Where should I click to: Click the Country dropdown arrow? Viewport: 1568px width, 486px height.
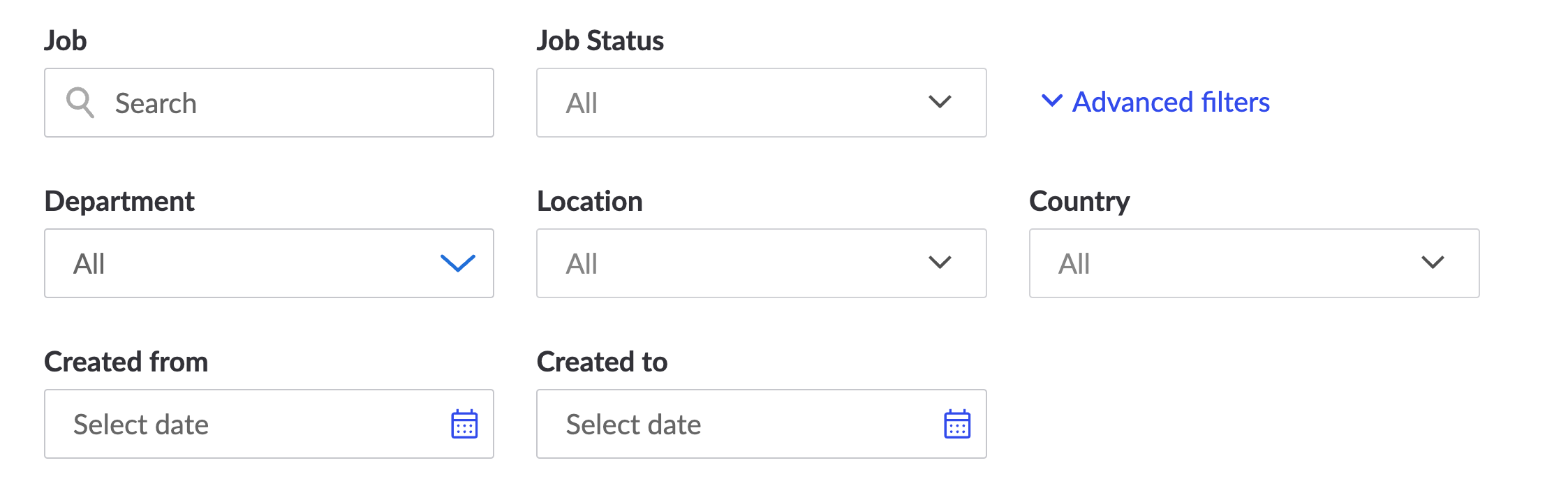tap(1433, 263)
